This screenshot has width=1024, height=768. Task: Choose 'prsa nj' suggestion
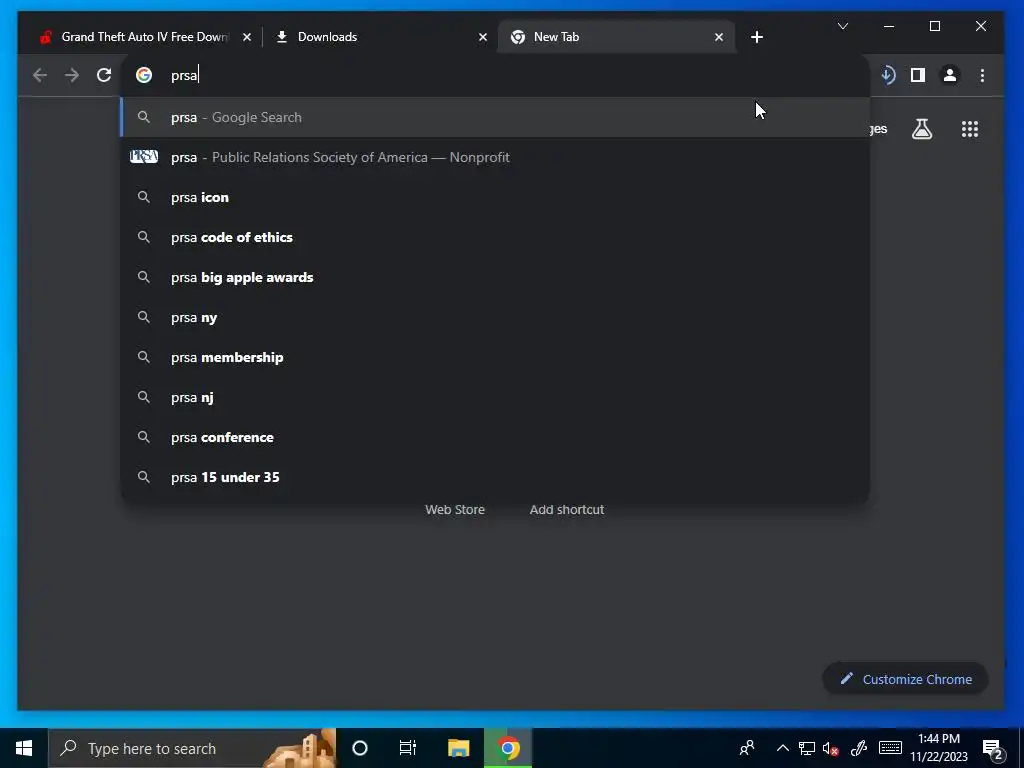(494, 397)
